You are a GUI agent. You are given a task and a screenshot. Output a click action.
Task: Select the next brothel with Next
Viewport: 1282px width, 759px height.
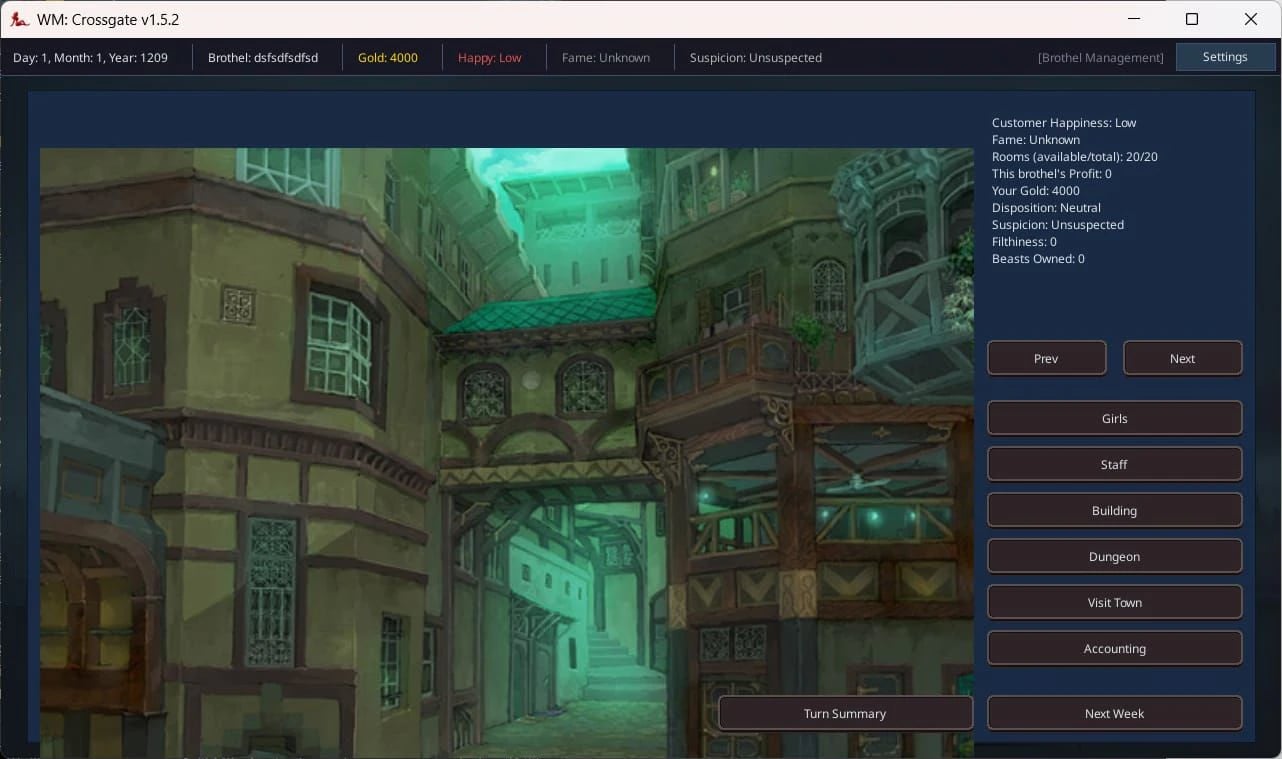pyautogui.click(x=1182, y=358)
